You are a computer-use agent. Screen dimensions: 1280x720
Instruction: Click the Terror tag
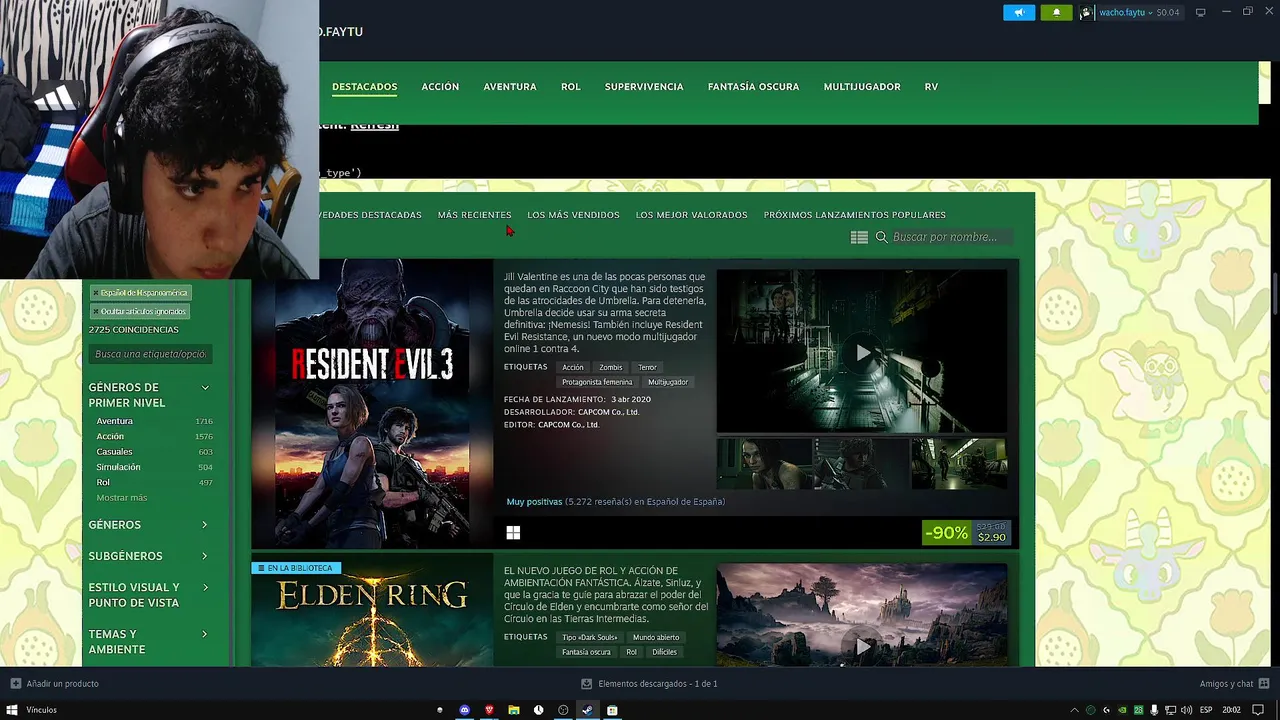coord(647,367)
